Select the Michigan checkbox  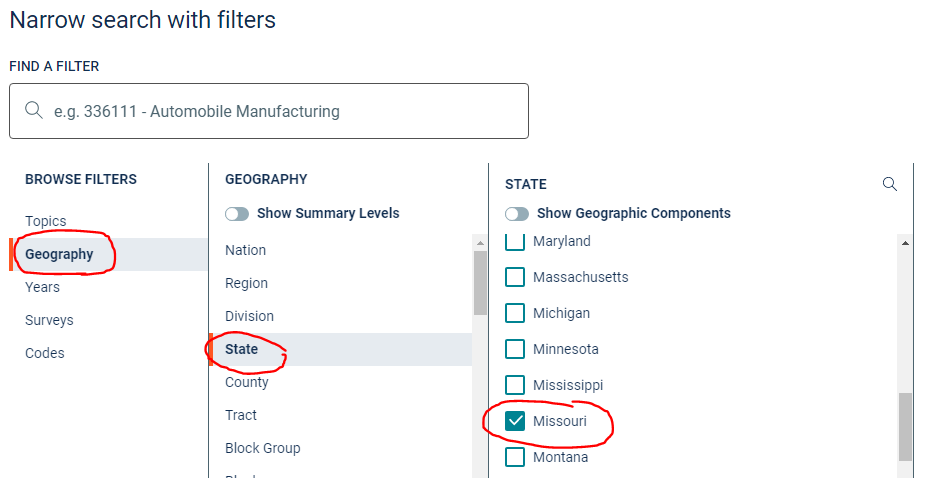pos(515,313)
